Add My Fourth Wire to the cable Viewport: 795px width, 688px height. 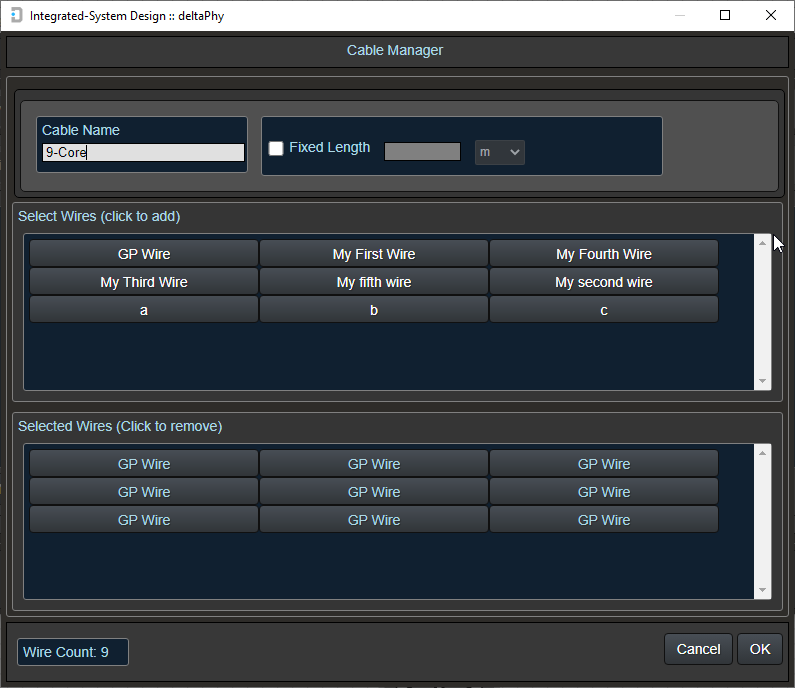(x=604, y=254)
